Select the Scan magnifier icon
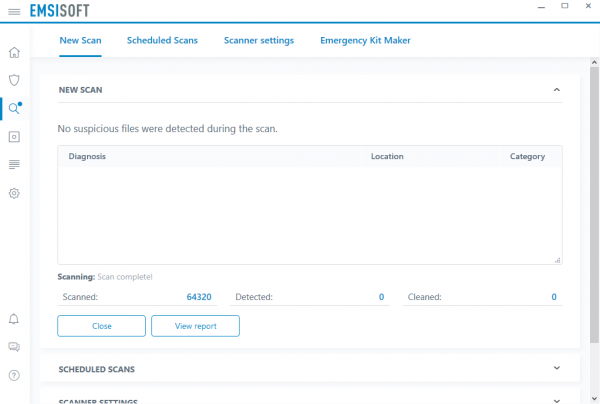Screen dimensions: 600x404 pyautogui.click(x=15, y=108)
